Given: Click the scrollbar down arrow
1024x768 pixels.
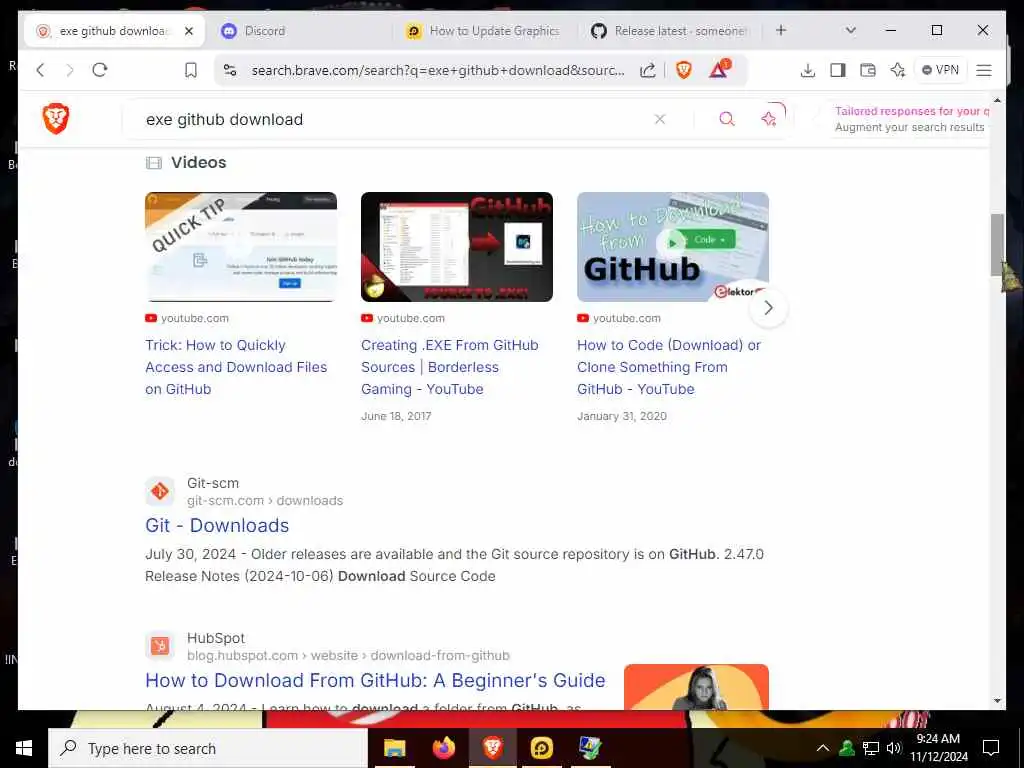Looking at the screenshot, I should [997, 701].
